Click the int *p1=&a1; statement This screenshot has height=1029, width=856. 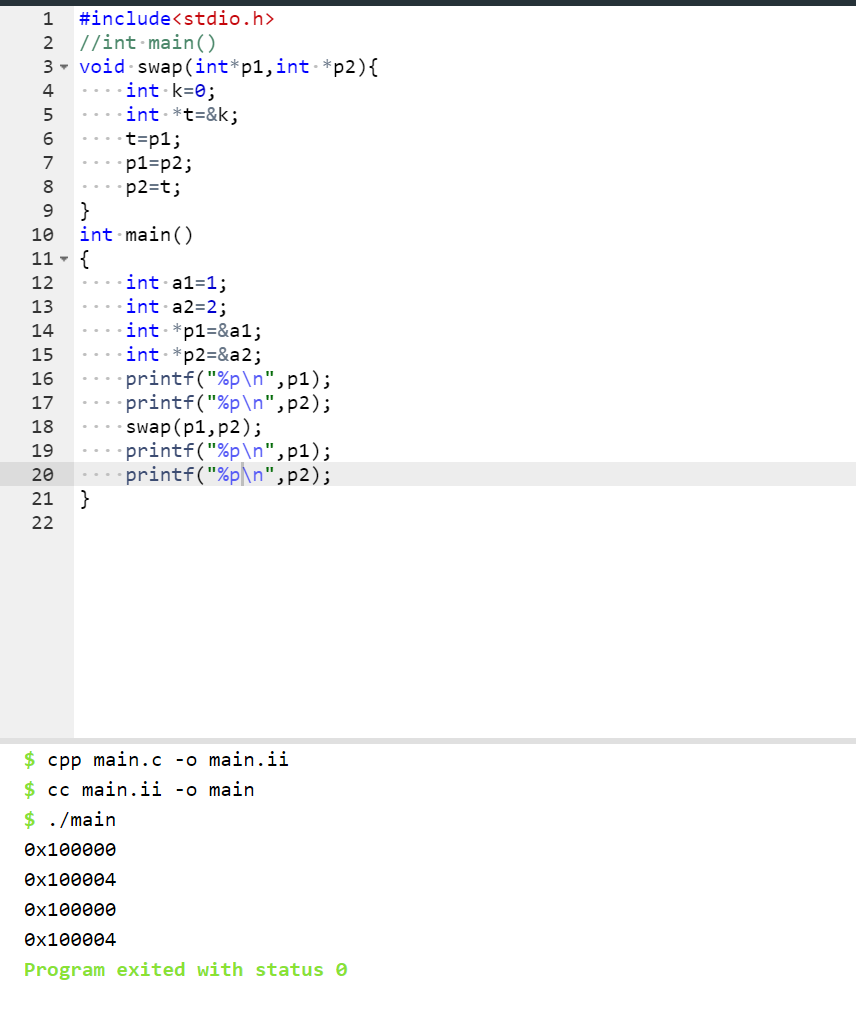194,331
